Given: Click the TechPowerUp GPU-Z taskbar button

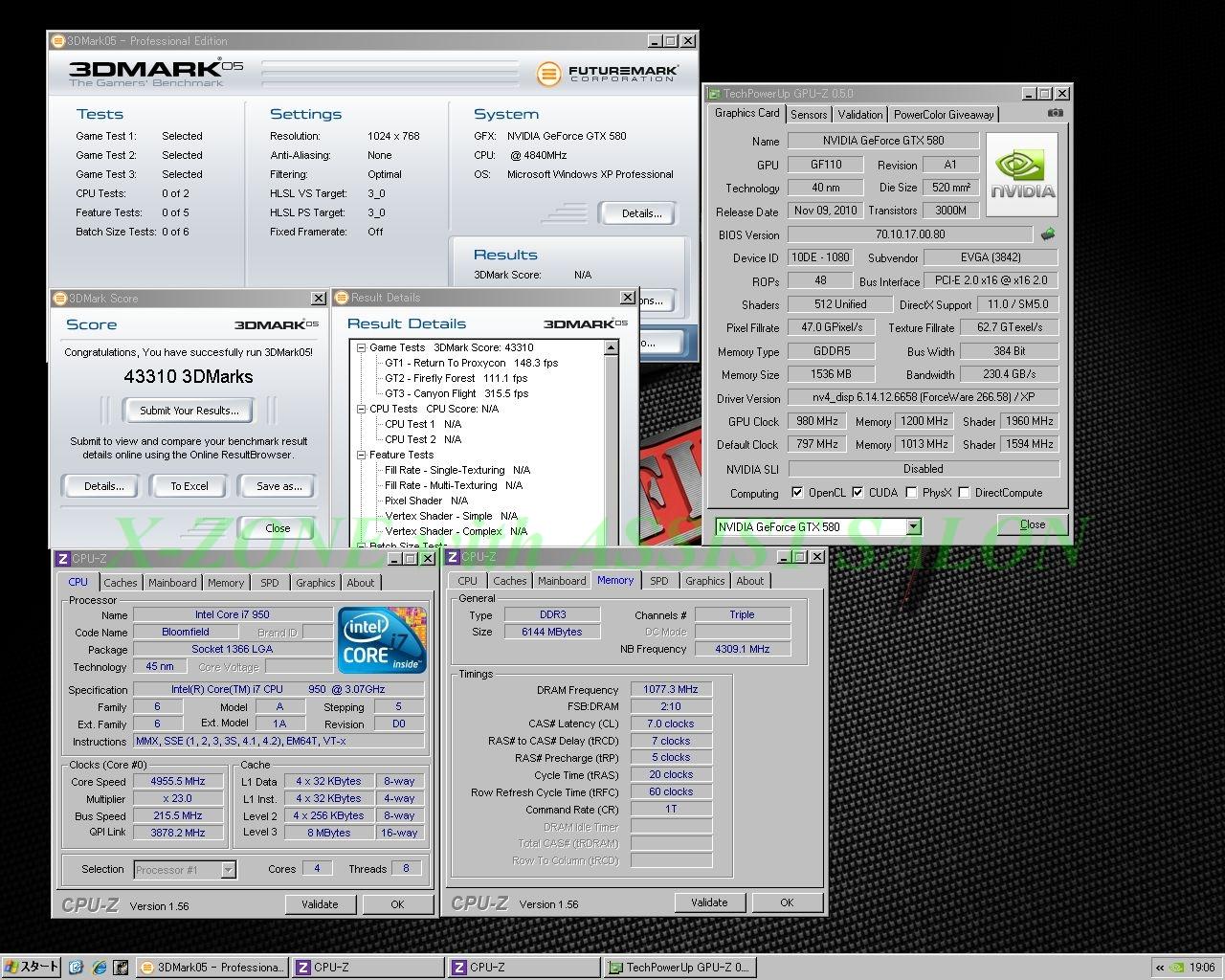Looking at the screenshot, I should click(679, 968).
